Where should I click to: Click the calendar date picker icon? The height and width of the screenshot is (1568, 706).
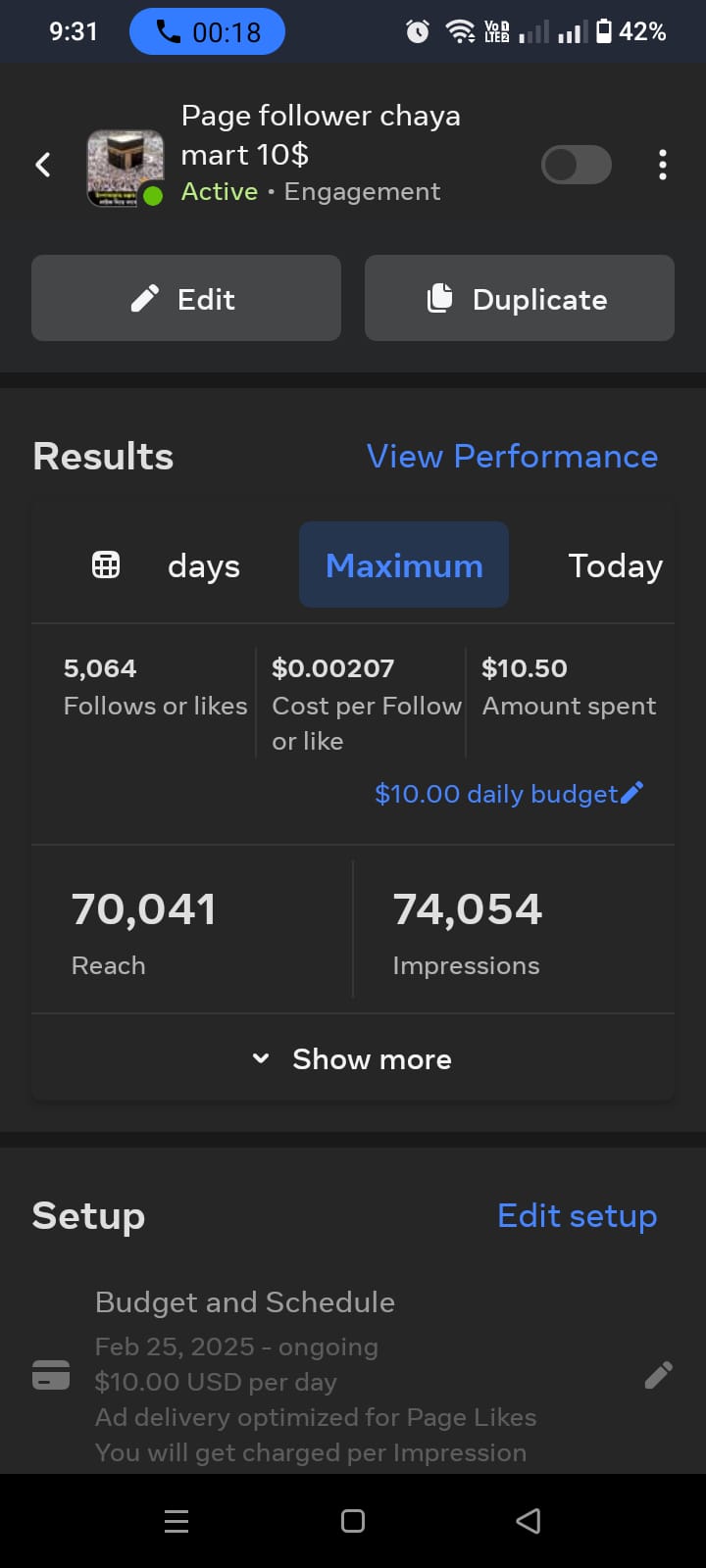click(106, 565)
